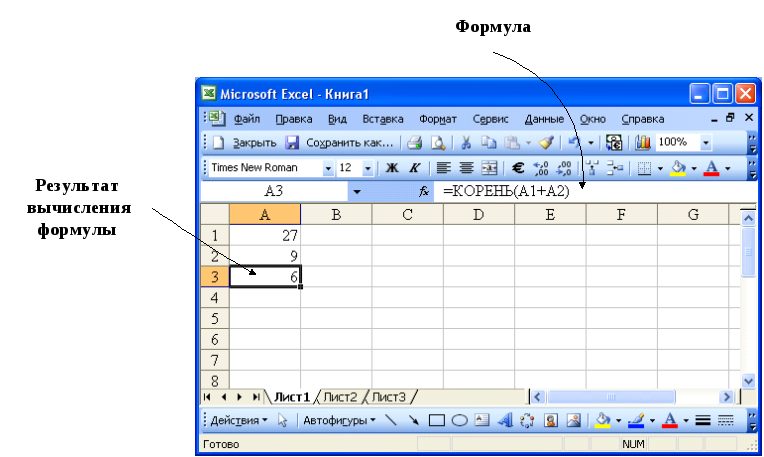The width and height of the screenshot is (764, 457).
Task: Toggle italic formatting (К)
Action: coord(414,168)
